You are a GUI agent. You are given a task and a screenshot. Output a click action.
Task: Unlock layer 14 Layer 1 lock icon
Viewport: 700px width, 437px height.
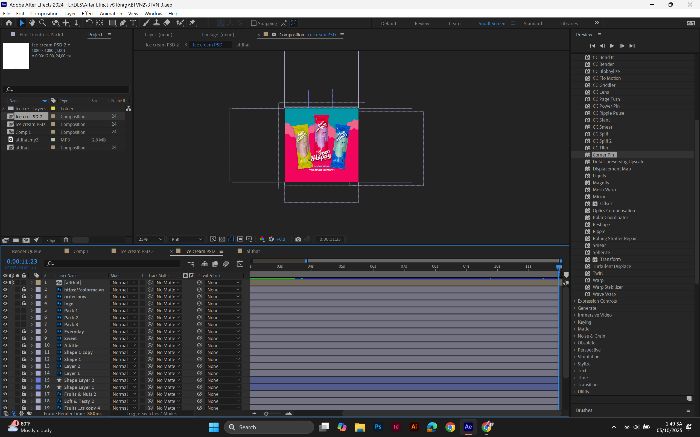pos(24,373)
